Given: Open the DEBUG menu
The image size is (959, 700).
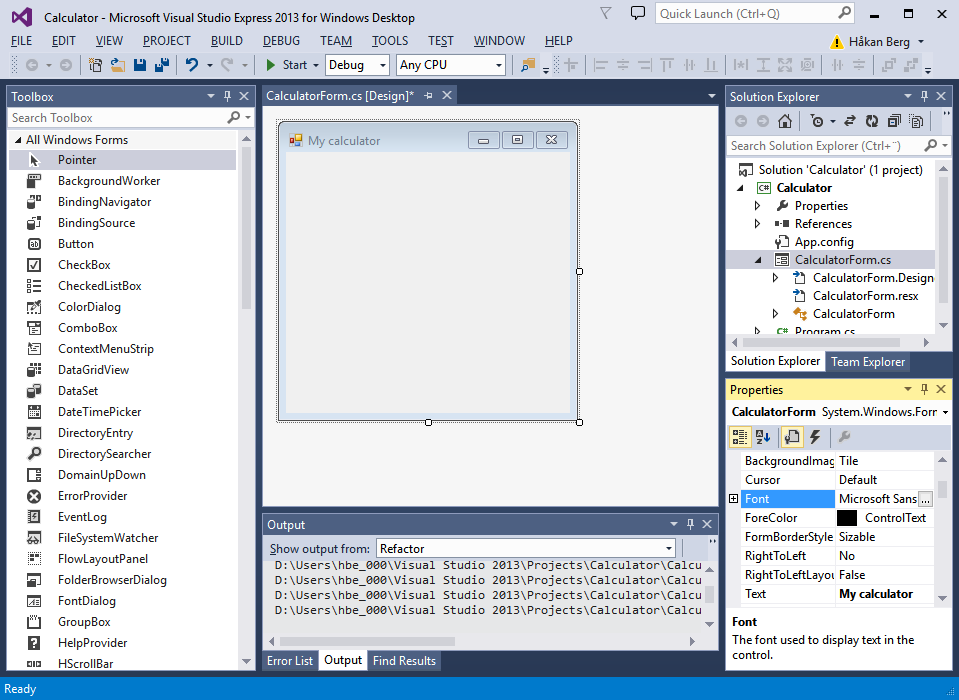Looking at the screenshot, I should tap(281, 41).
